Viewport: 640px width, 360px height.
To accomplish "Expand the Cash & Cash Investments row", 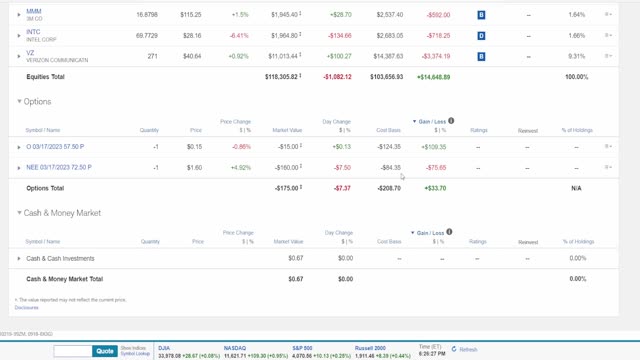I will point(19,258).
